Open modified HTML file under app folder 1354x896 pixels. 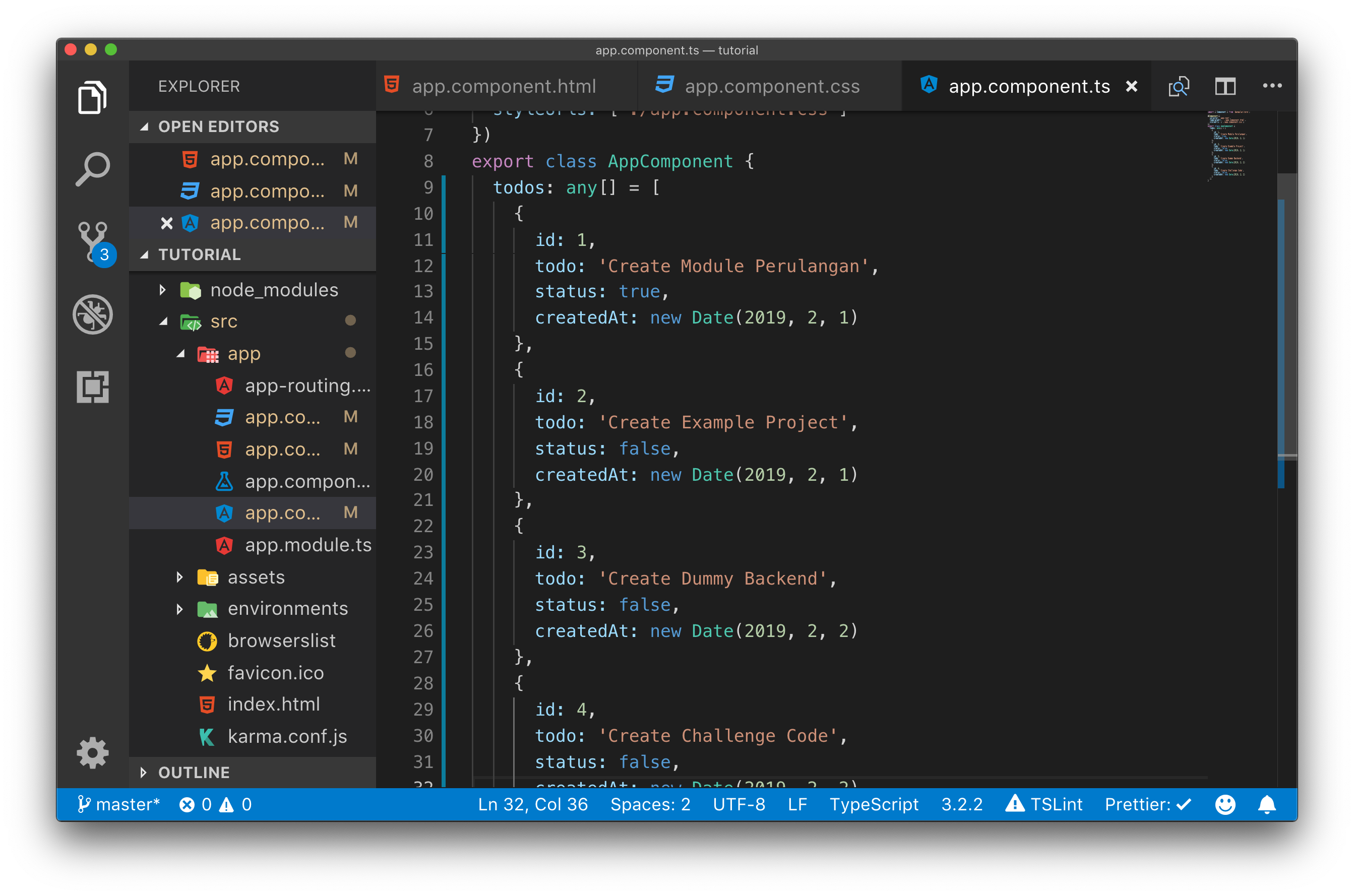[x=253, y=449]
